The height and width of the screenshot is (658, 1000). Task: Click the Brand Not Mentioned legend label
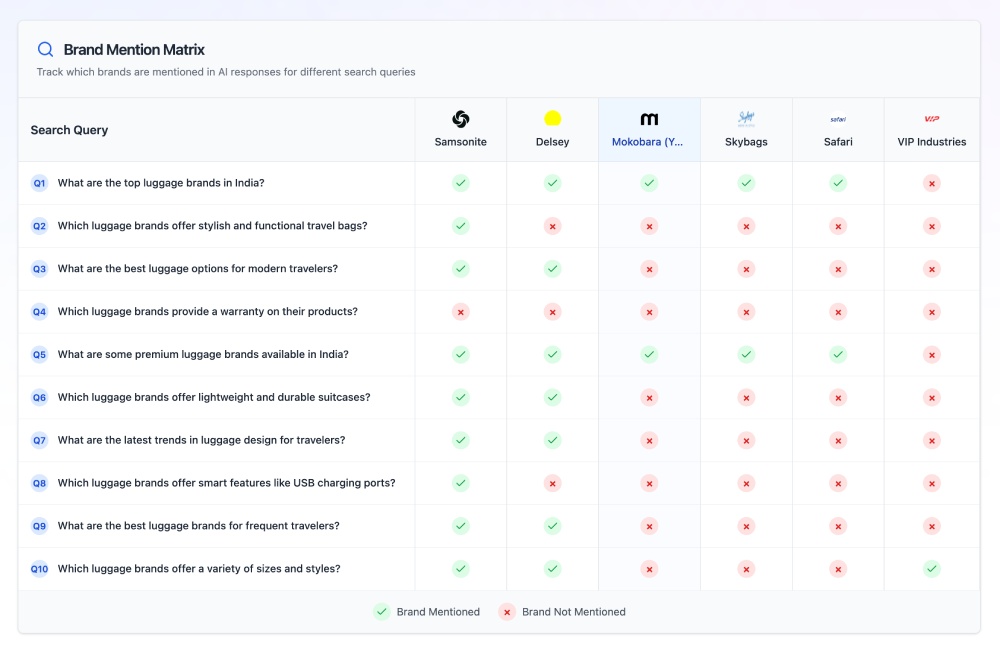574,611
